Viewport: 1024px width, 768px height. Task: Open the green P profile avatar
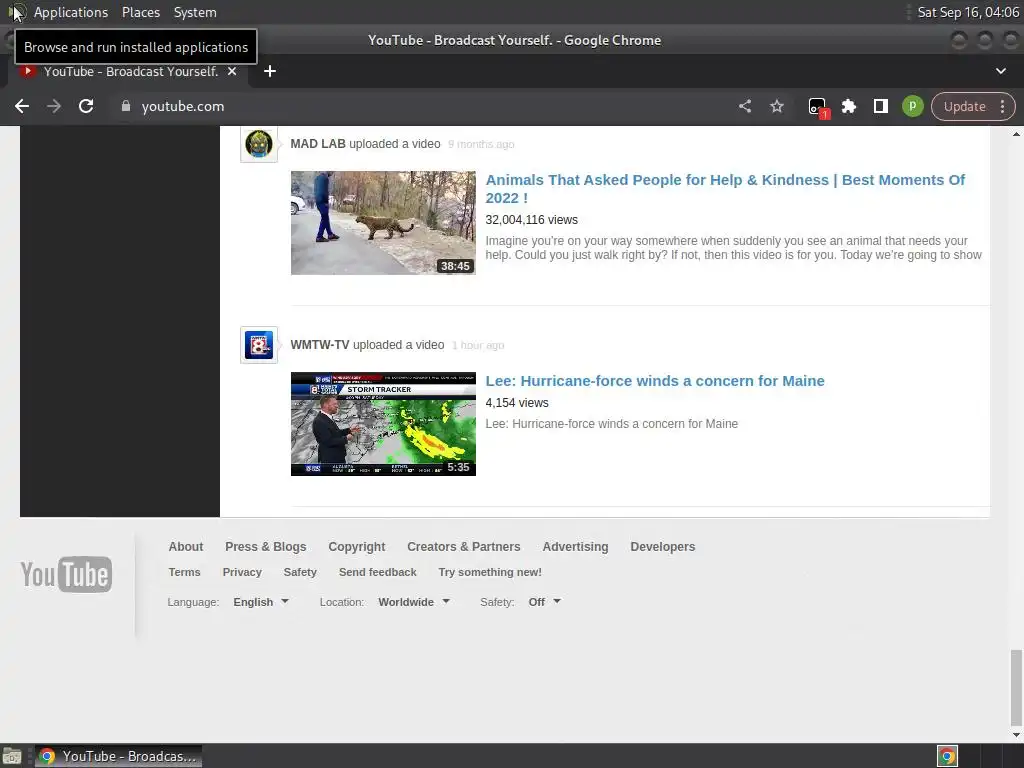pos(912,106)
